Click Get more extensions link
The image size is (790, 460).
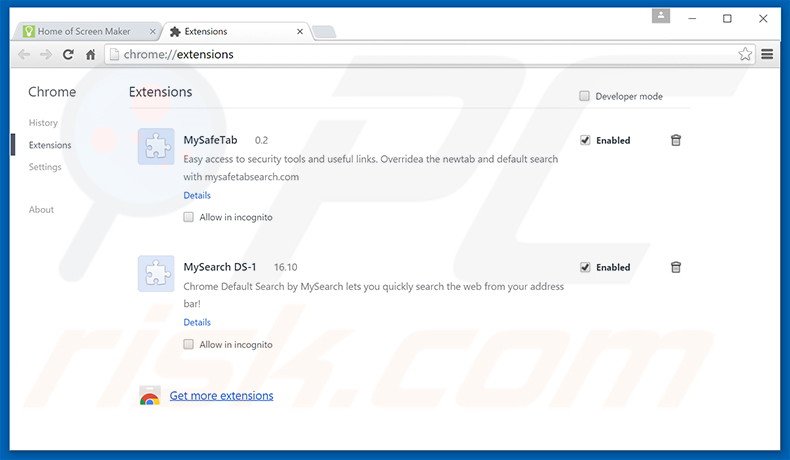click(x=221, y=396)
